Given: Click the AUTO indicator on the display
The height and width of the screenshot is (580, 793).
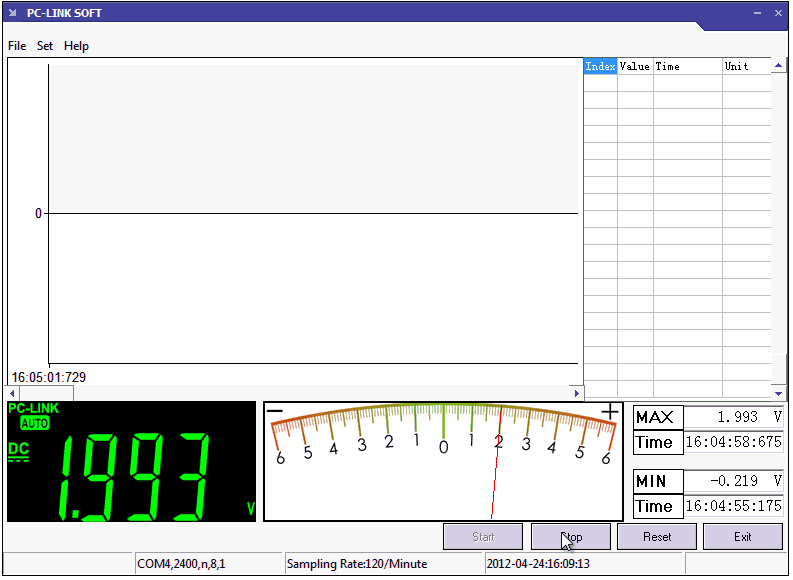Looking at the screenshot, I should (35, 423).
